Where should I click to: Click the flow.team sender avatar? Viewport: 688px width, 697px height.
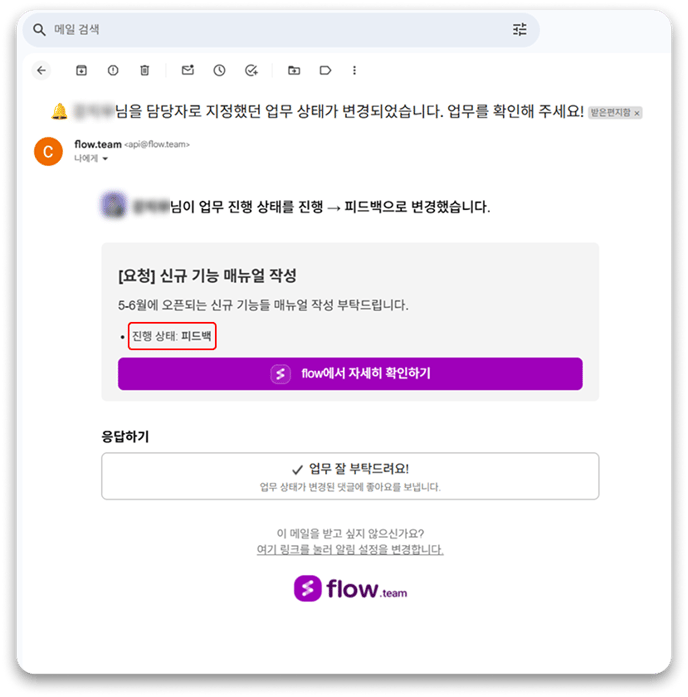pyautogui.click(x=48, y=151)
